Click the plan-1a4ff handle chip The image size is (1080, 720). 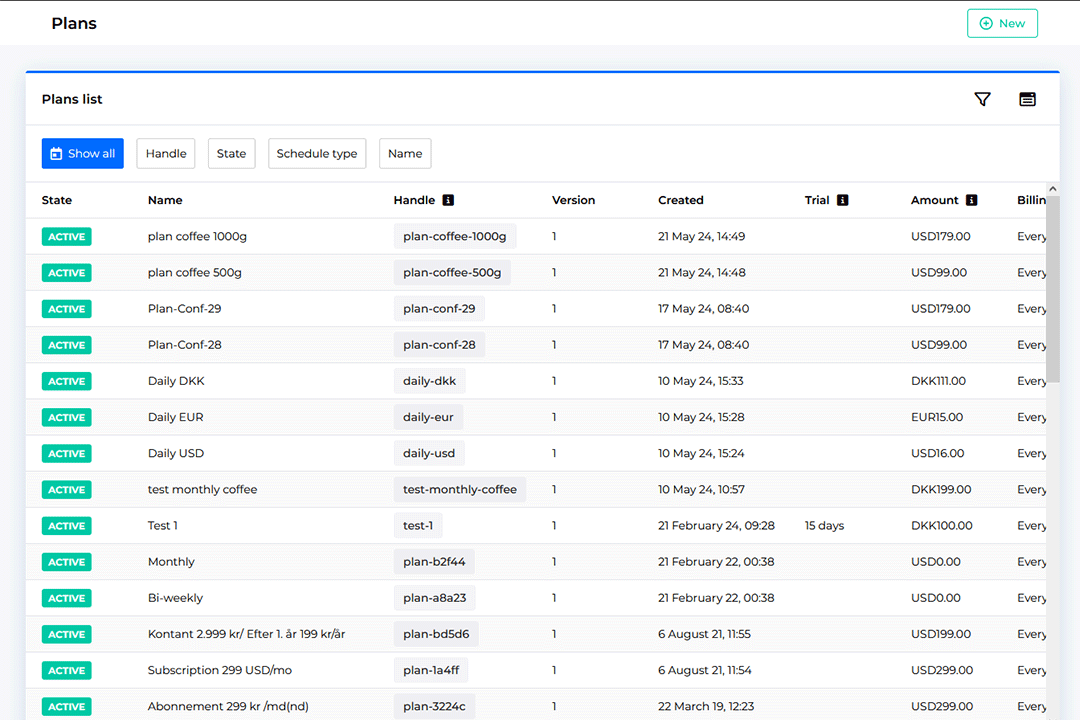coord(431,670)
